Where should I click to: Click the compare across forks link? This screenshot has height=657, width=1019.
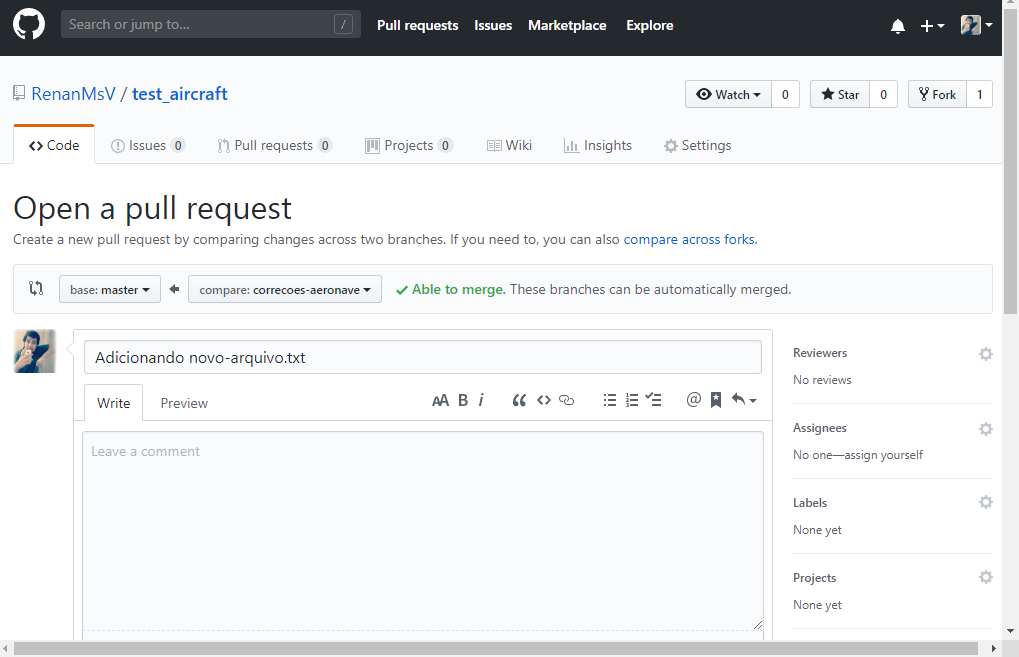pyautogui.click(x=689, y=240)
